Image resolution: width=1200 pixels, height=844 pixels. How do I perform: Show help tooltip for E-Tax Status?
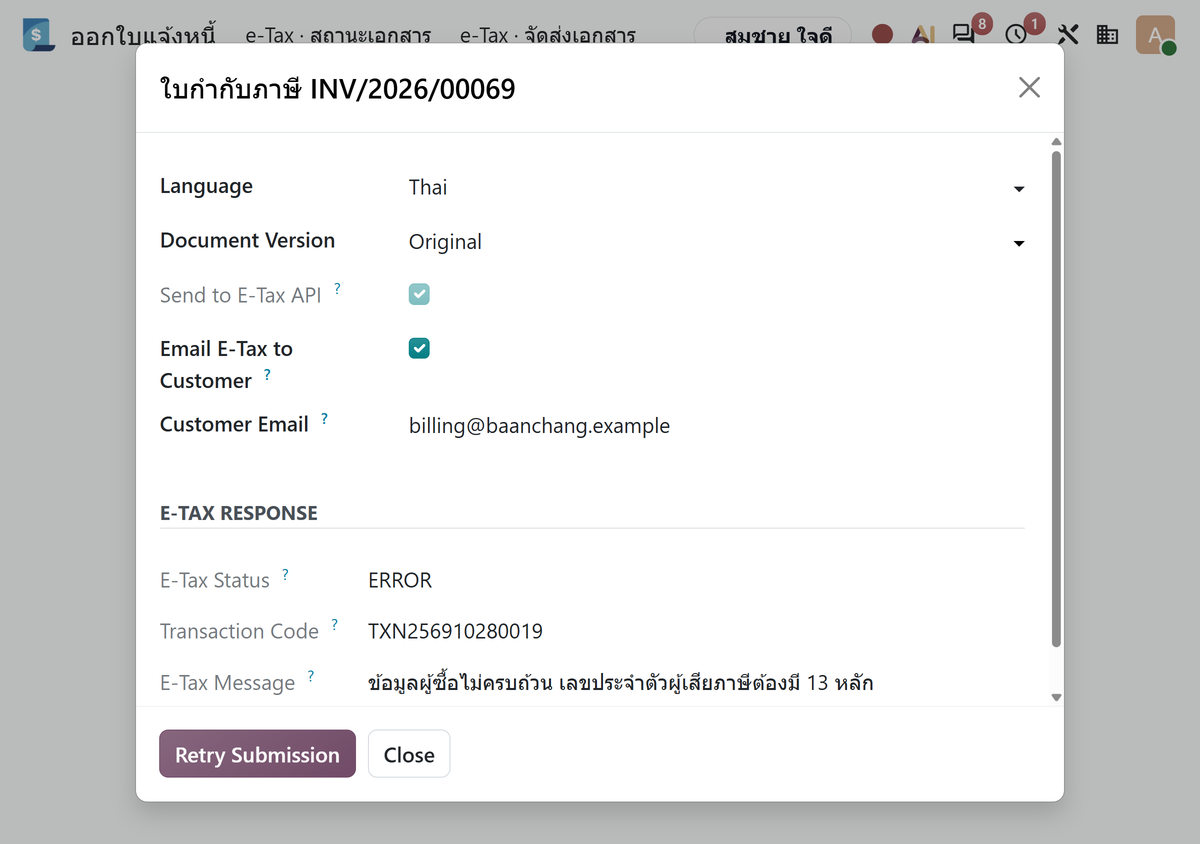pyautogui.click(x=285, y=575)
